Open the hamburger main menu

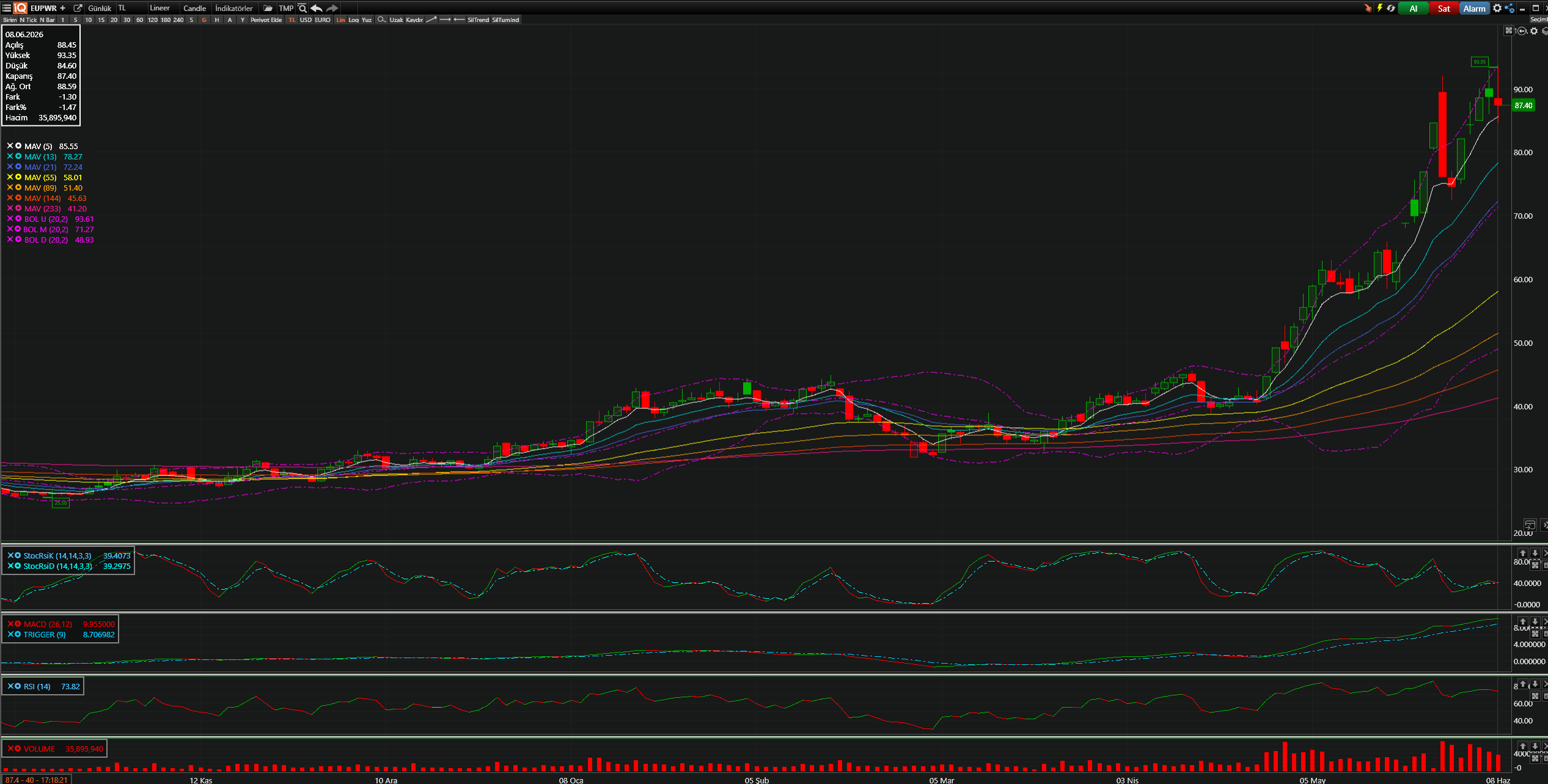coord(7,8)
